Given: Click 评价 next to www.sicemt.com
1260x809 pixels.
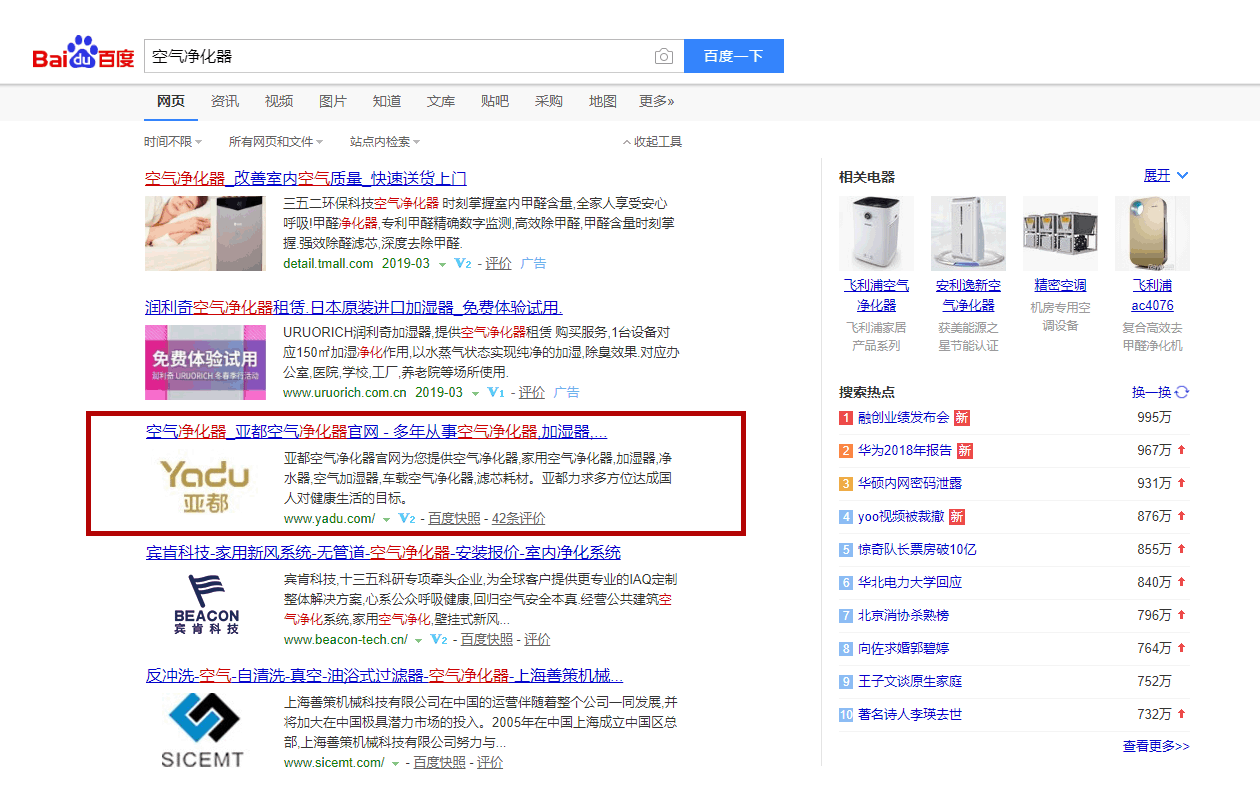Looking at the screenshot, I should [490, 763].
